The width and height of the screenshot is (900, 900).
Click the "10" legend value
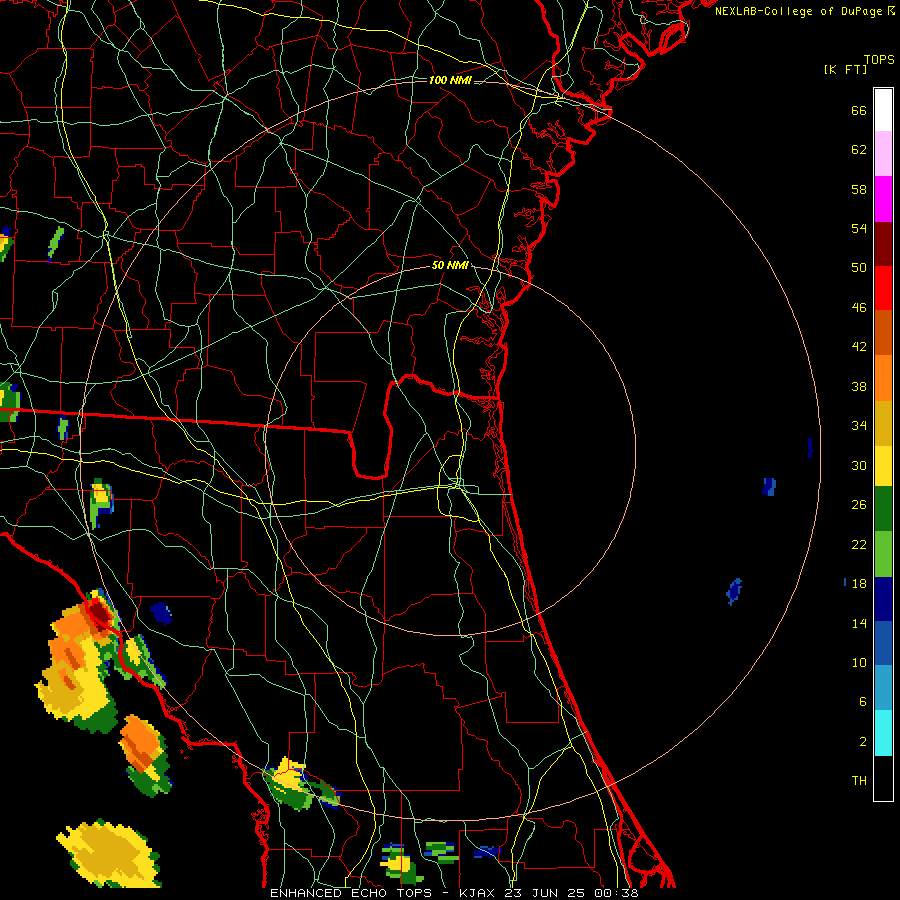click(x=859, y=663)
